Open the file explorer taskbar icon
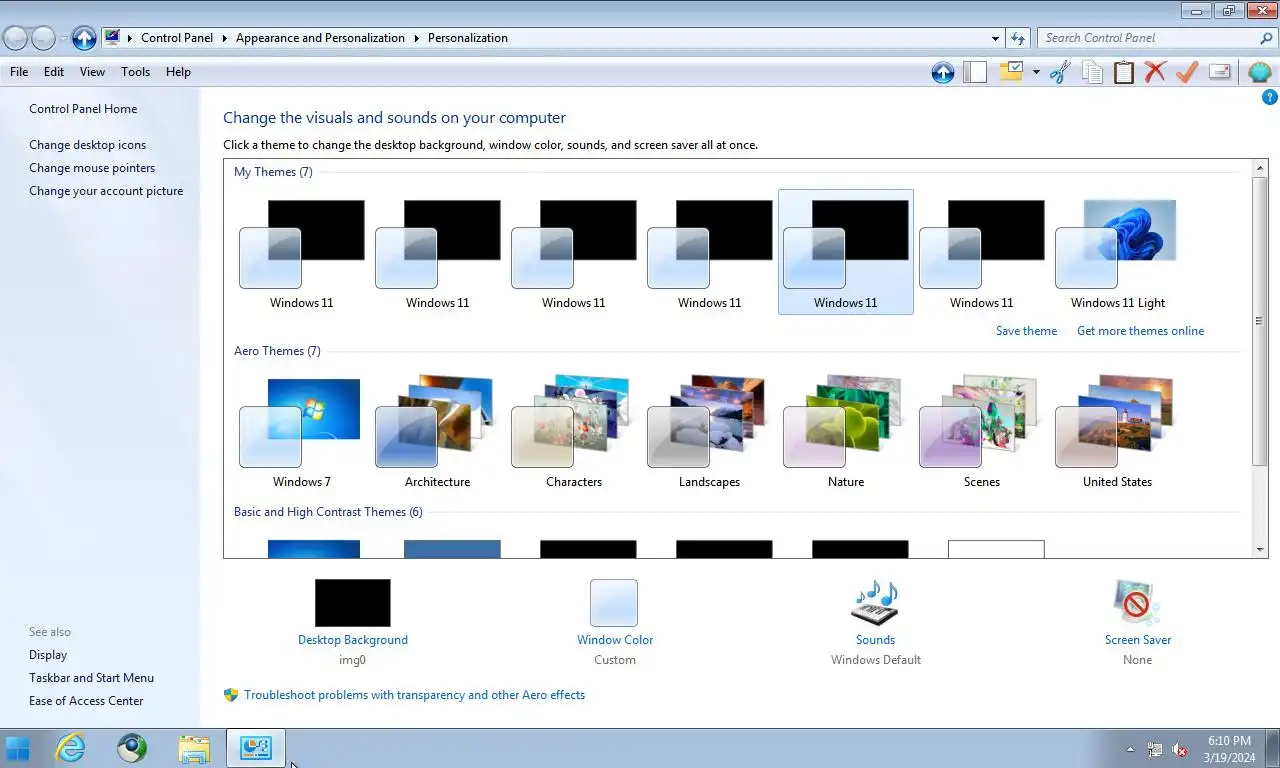 pyautogui.click(x=194, y=748)
